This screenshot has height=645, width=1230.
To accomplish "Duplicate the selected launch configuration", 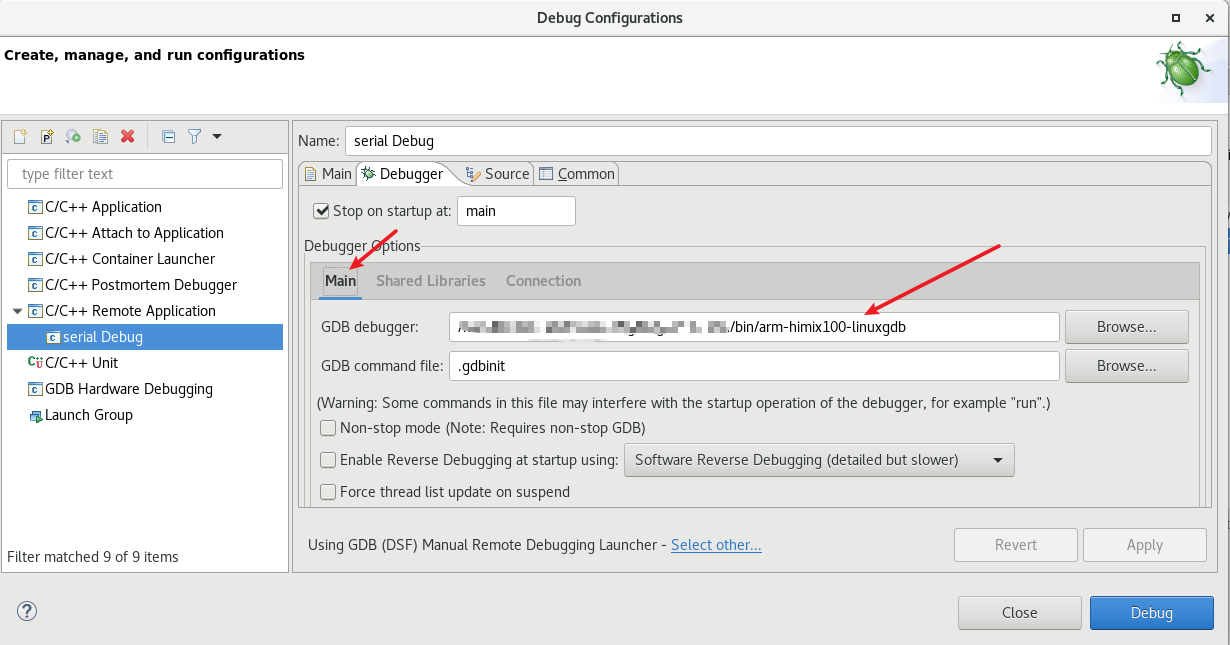I will click(100, 136).
